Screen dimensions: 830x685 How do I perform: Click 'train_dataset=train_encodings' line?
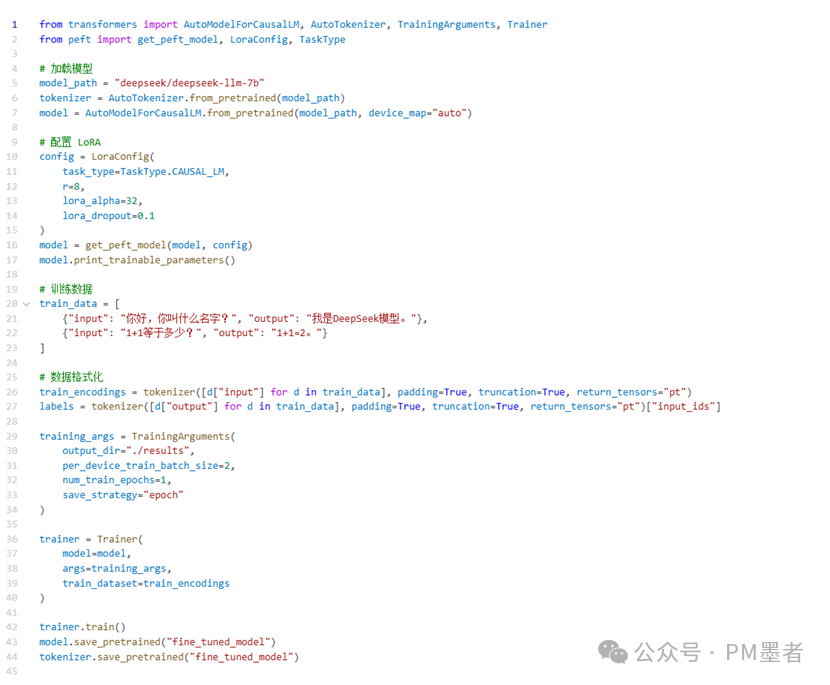146,583
